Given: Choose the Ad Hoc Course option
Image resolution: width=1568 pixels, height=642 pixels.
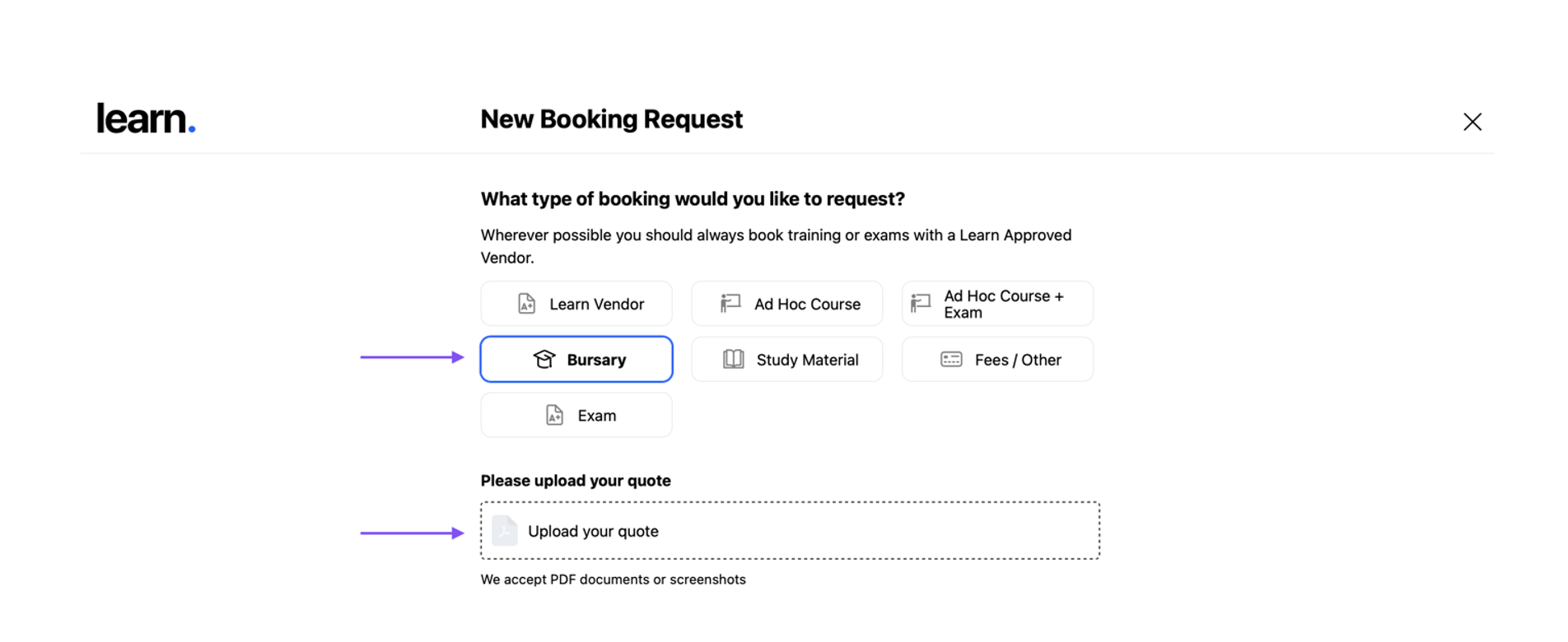Looking at the screenshot, I should (787, 304).
